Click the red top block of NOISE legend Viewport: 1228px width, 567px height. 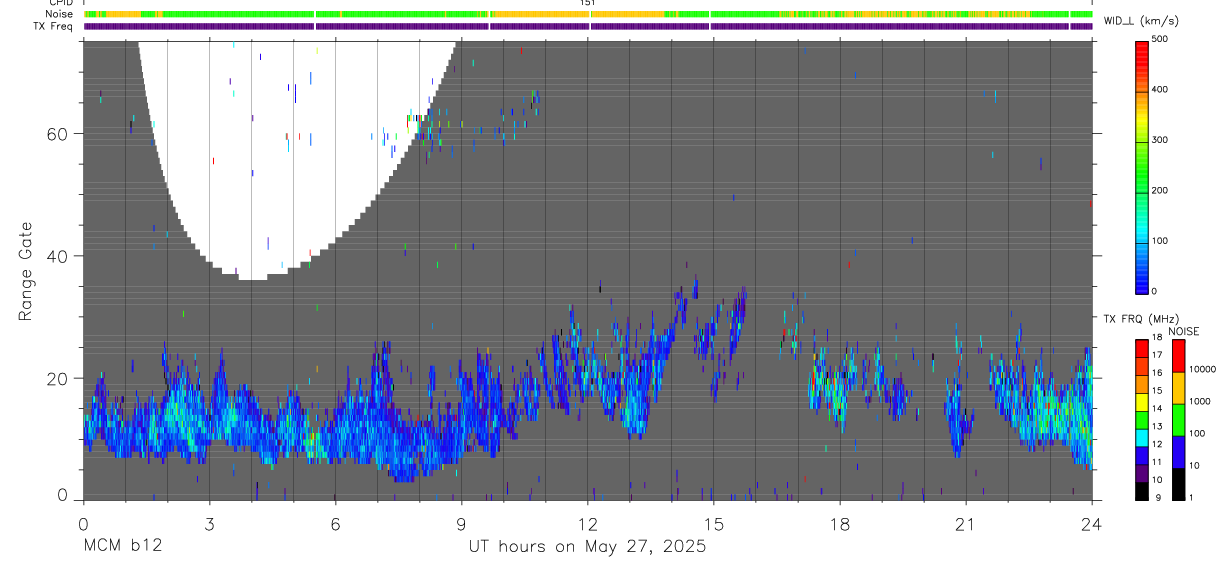(x=1178, y=356)
